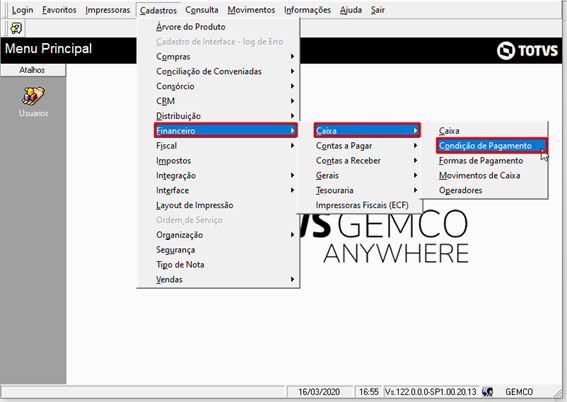
Task: Click the network status icon in status bar
Action: [487, 392]
